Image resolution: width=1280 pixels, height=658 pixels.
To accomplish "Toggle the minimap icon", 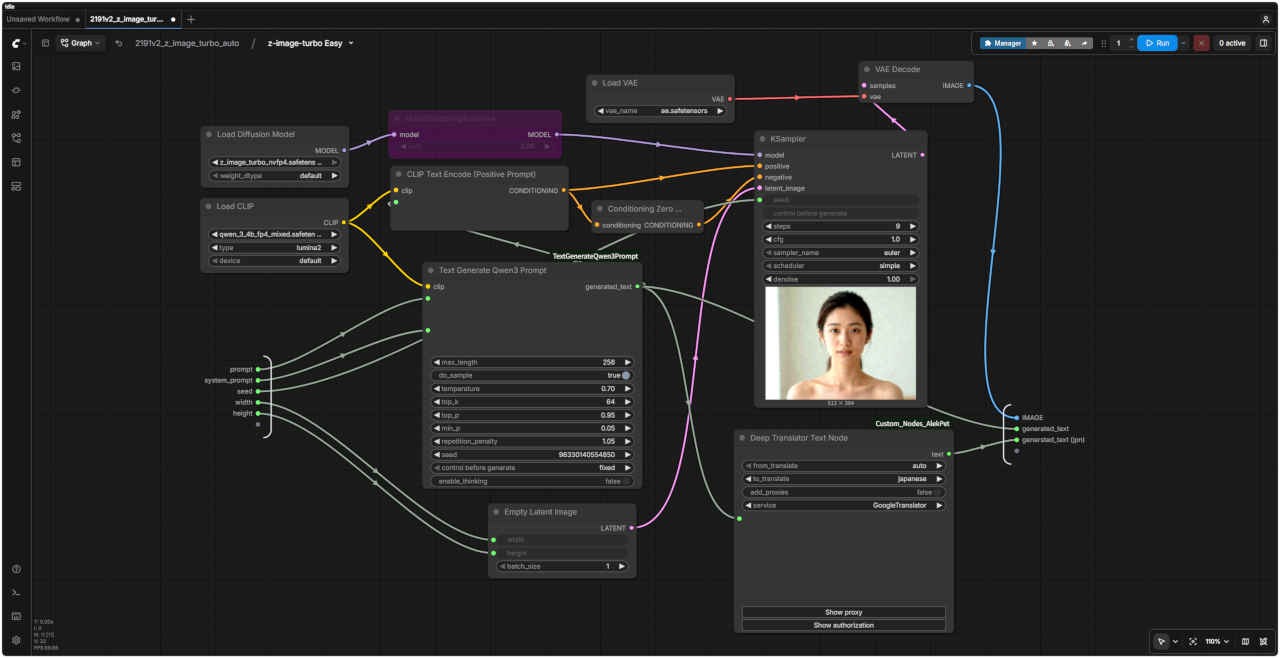I will (x=1245, y=641).
